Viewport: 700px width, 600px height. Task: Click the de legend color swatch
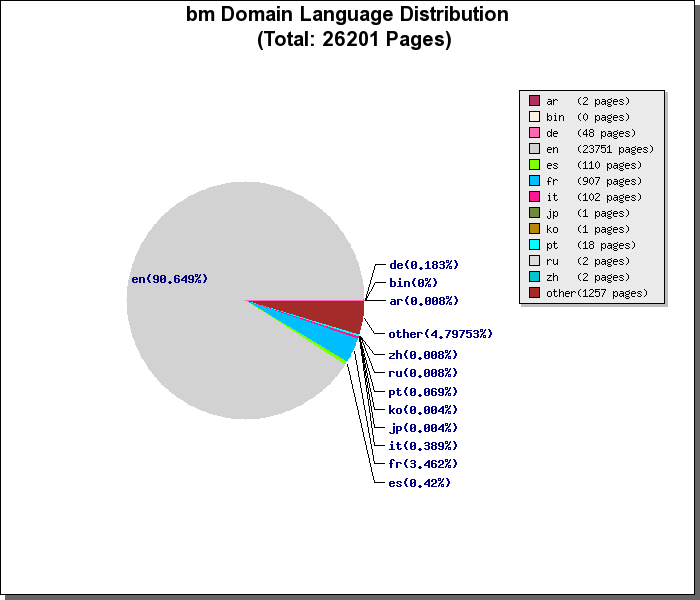tap(534, 133)
